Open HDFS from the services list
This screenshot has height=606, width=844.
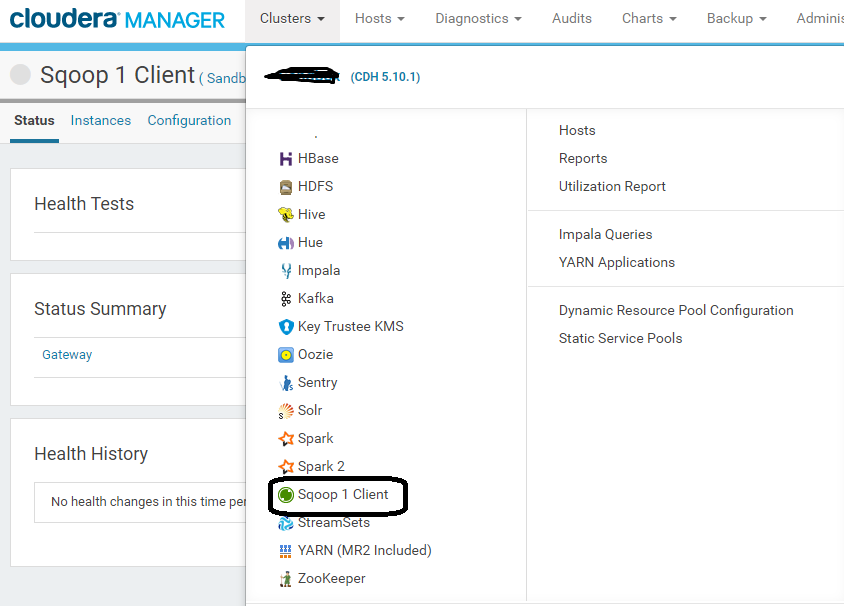click(x=285, y=186)
